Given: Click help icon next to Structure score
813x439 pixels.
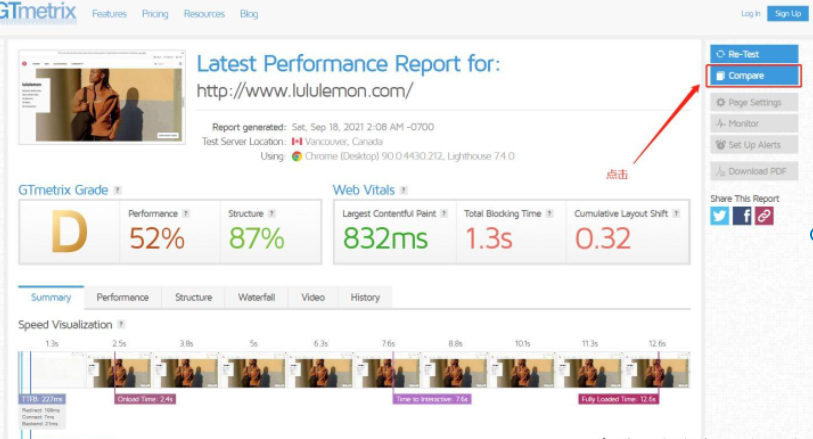Looking at the screenshot, I should (x=271, y=214).
